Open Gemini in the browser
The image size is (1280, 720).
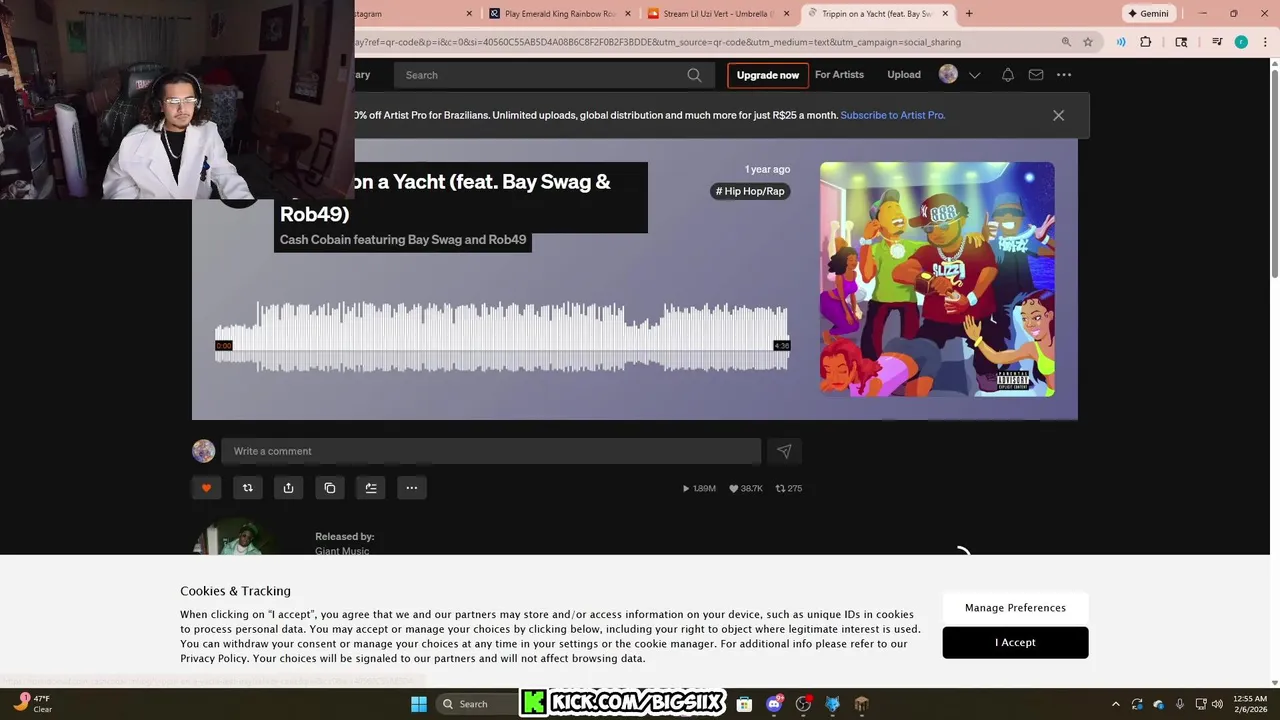(1148, 14)
